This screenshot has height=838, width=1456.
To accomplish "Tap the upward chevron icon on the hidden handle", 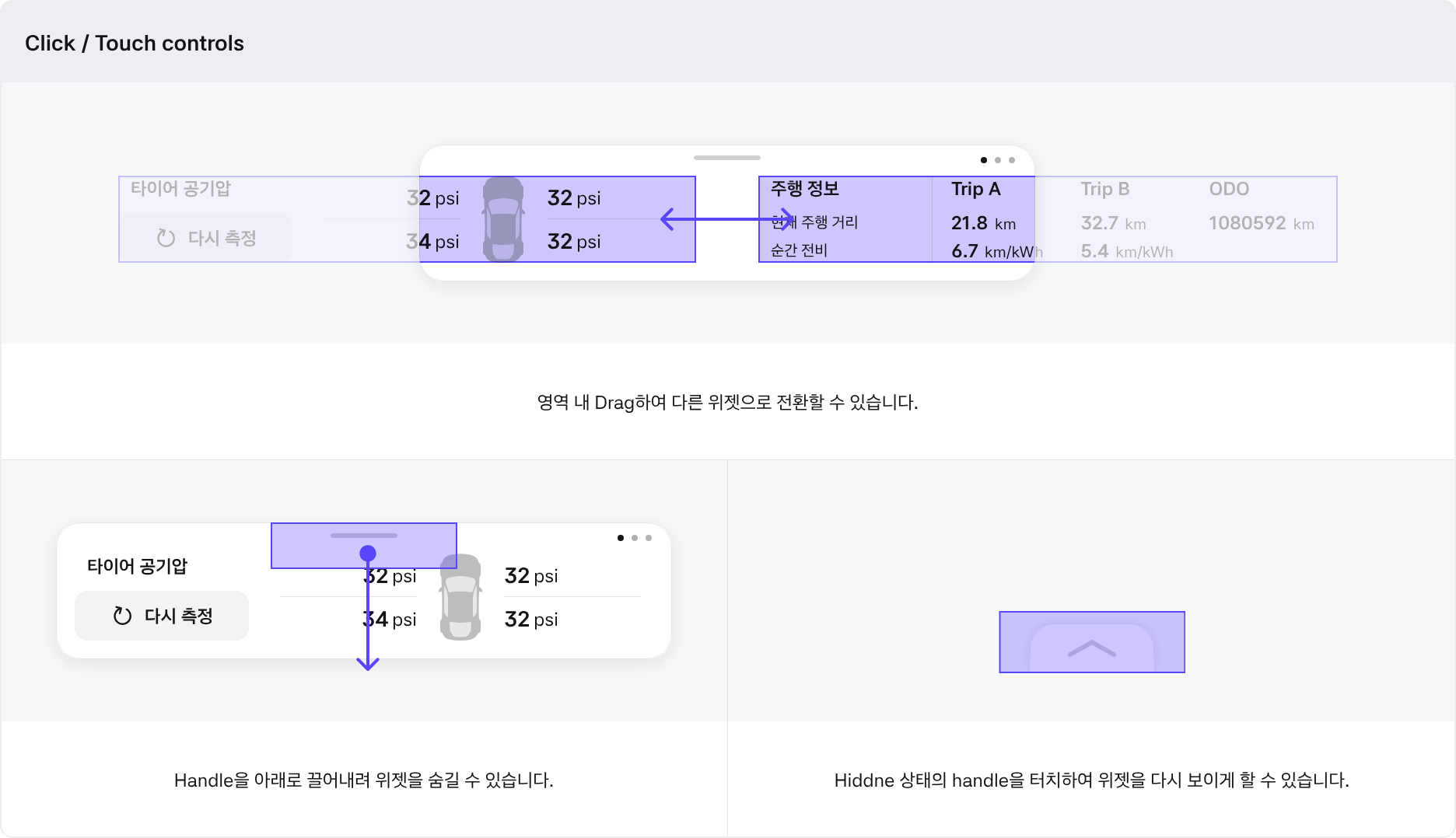I will pyautogui.click(x=1092, y=648).
